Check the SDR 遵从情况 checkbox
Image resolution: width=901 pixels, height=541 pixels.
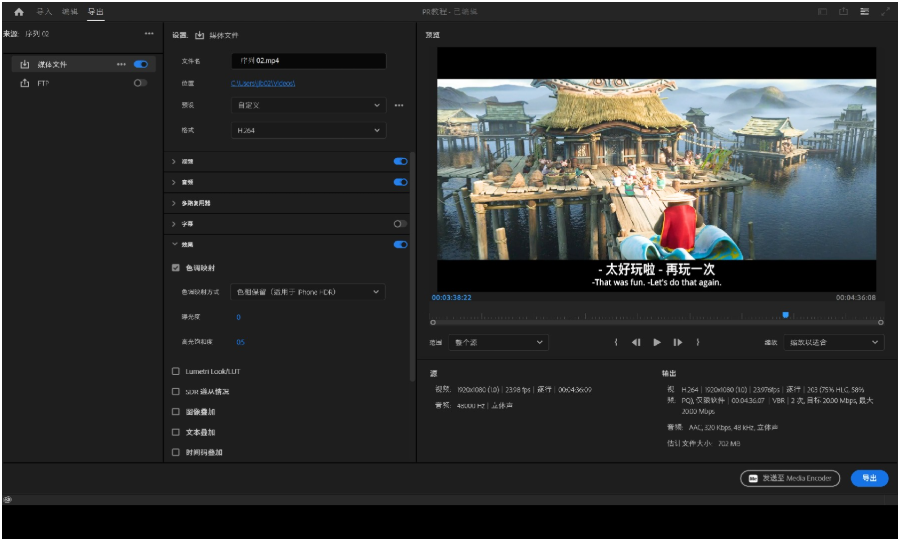click(x=176, y=392)
